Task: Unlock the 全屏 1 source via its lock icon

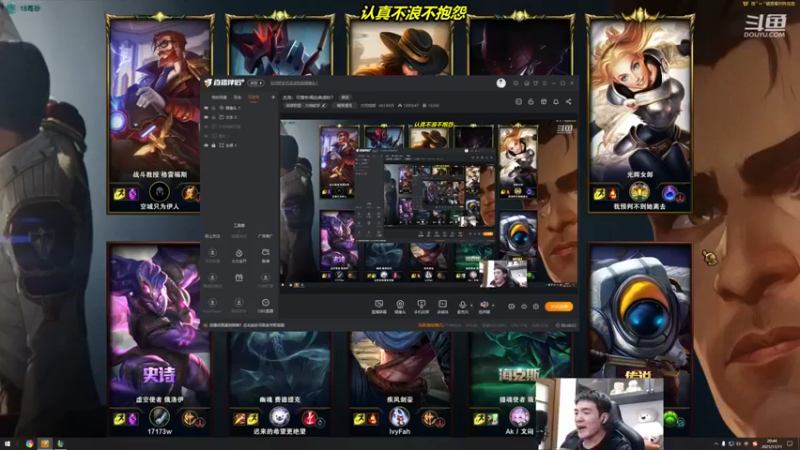Action: [x=213, y=145]
